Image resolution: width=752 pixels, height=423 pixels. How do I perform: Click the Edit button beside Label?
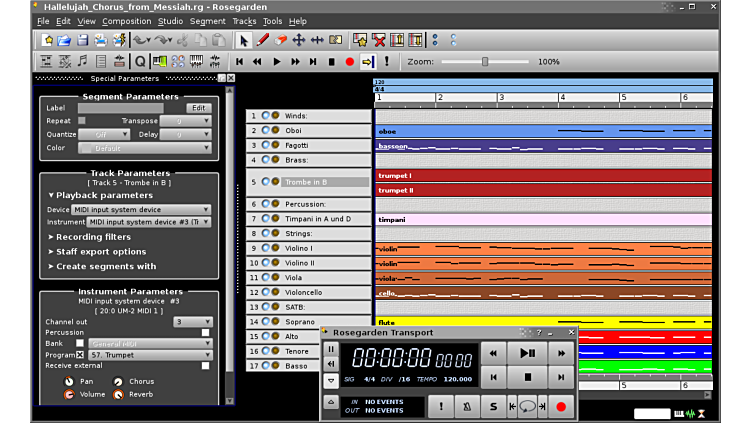[x=199, y=108]
